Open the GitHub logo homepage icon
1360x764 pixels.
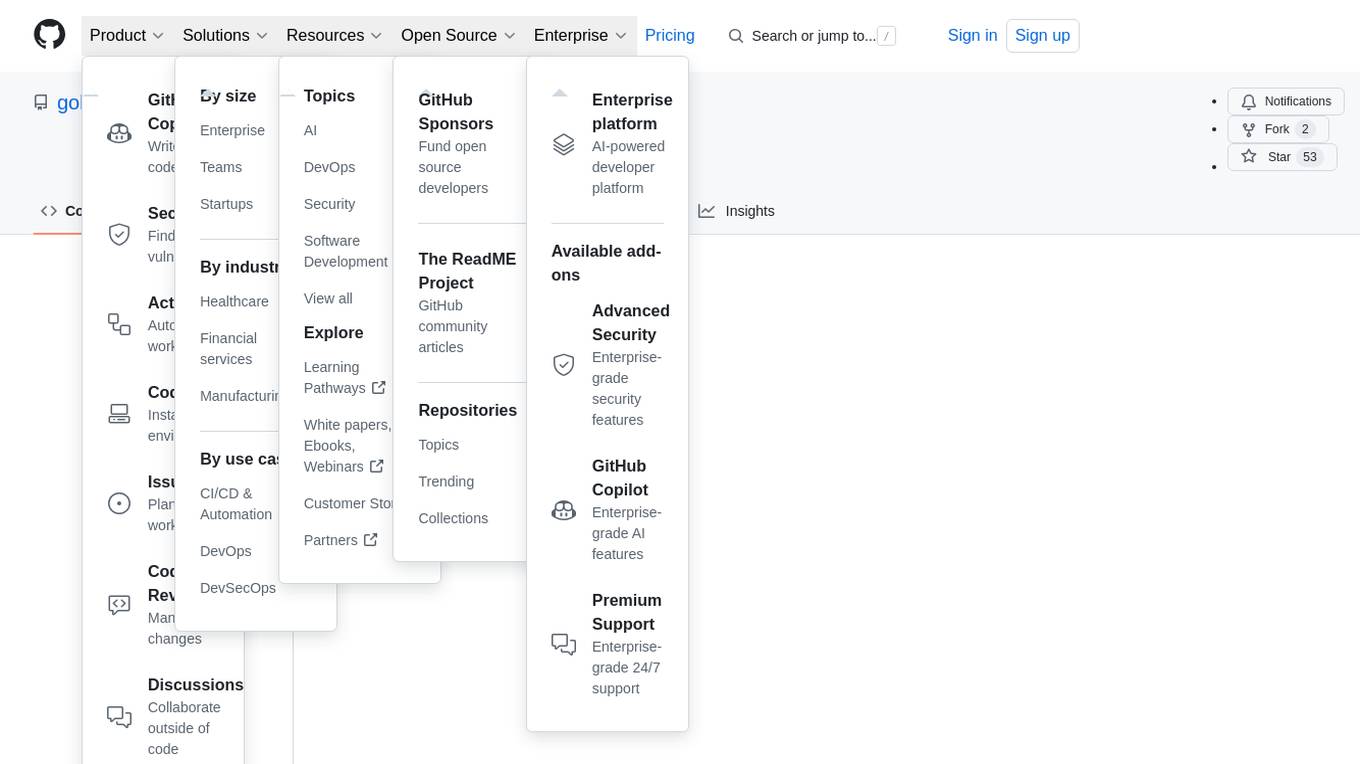click(50, 35)
